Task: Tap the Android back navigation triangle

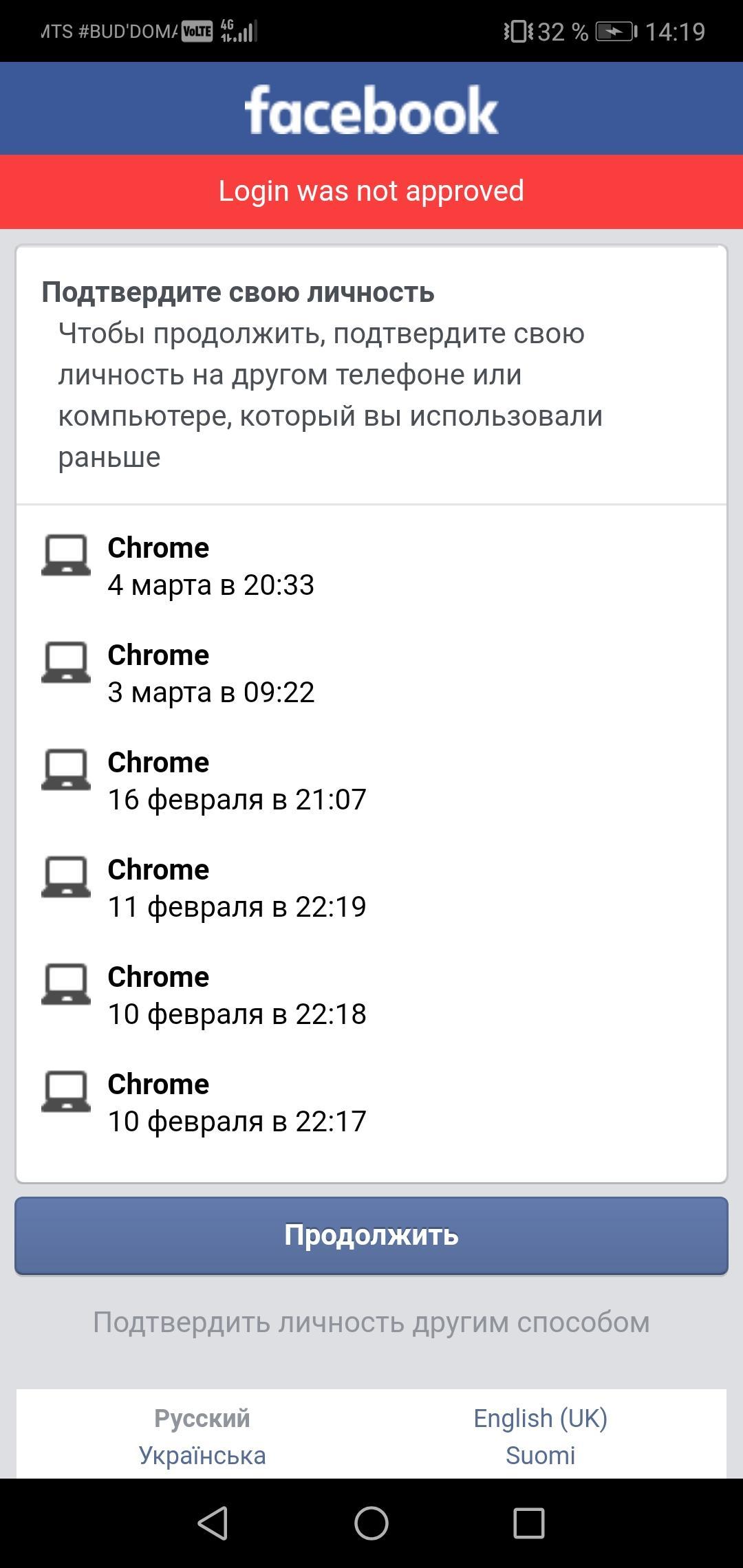Action: (213, 1523)
